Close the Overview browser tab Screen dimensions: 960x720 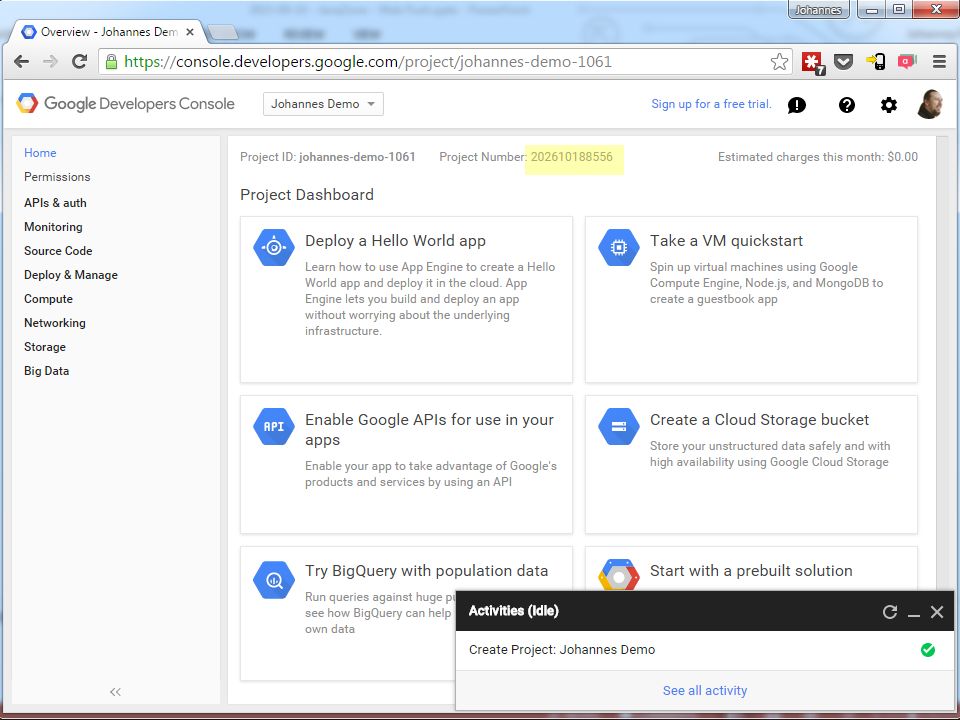[190, 32]
